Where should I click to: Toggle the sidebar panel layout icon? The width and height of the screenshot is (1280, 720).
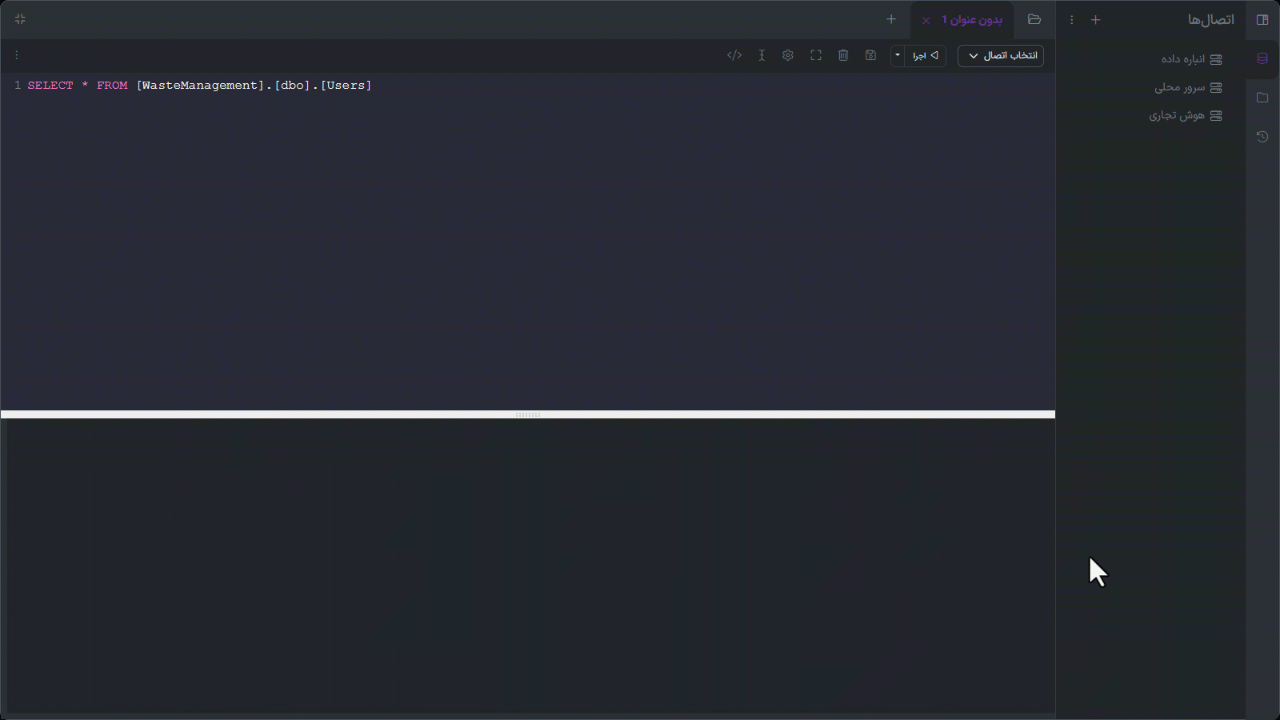coord(1262,20)
